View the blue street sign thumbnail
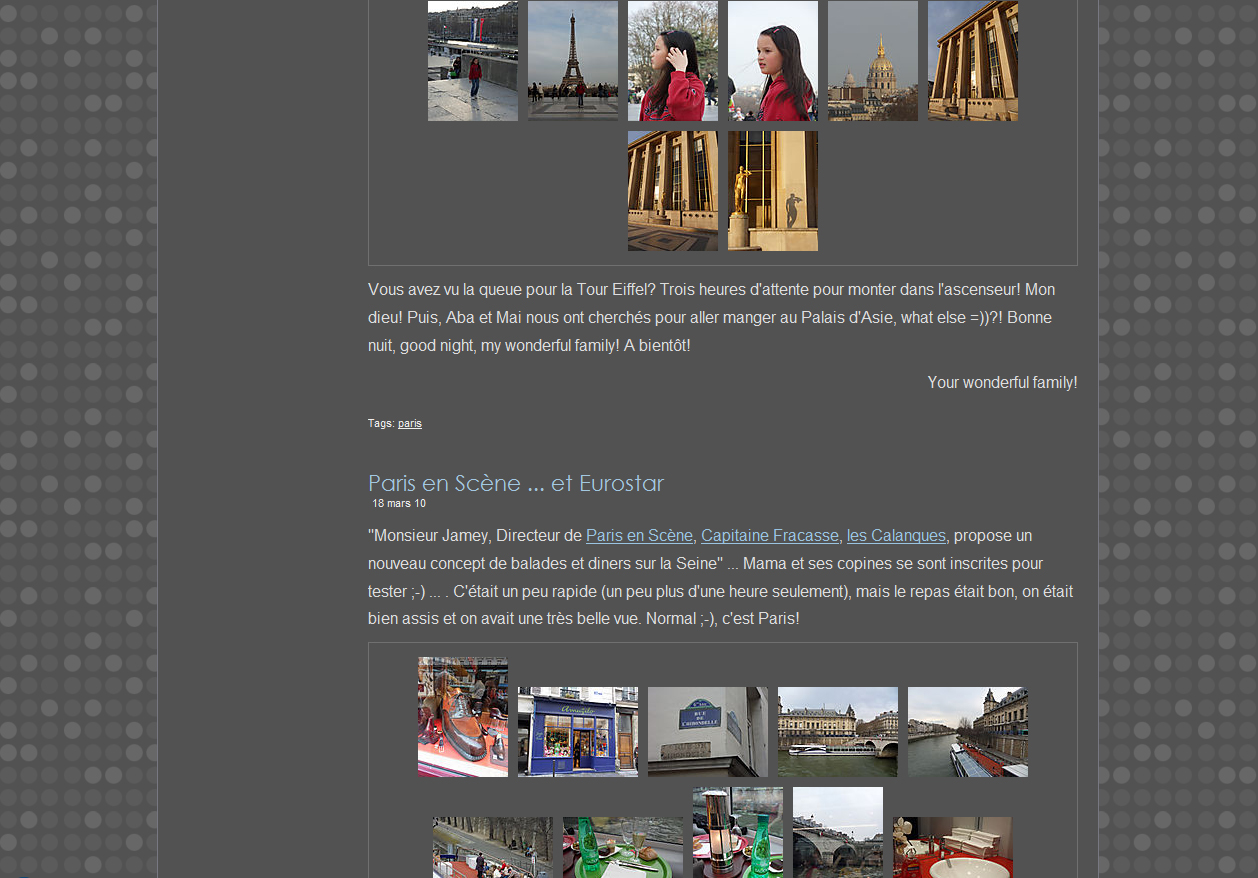The image size is (1258, 878). pyautogui.click(x=707, y=732)
